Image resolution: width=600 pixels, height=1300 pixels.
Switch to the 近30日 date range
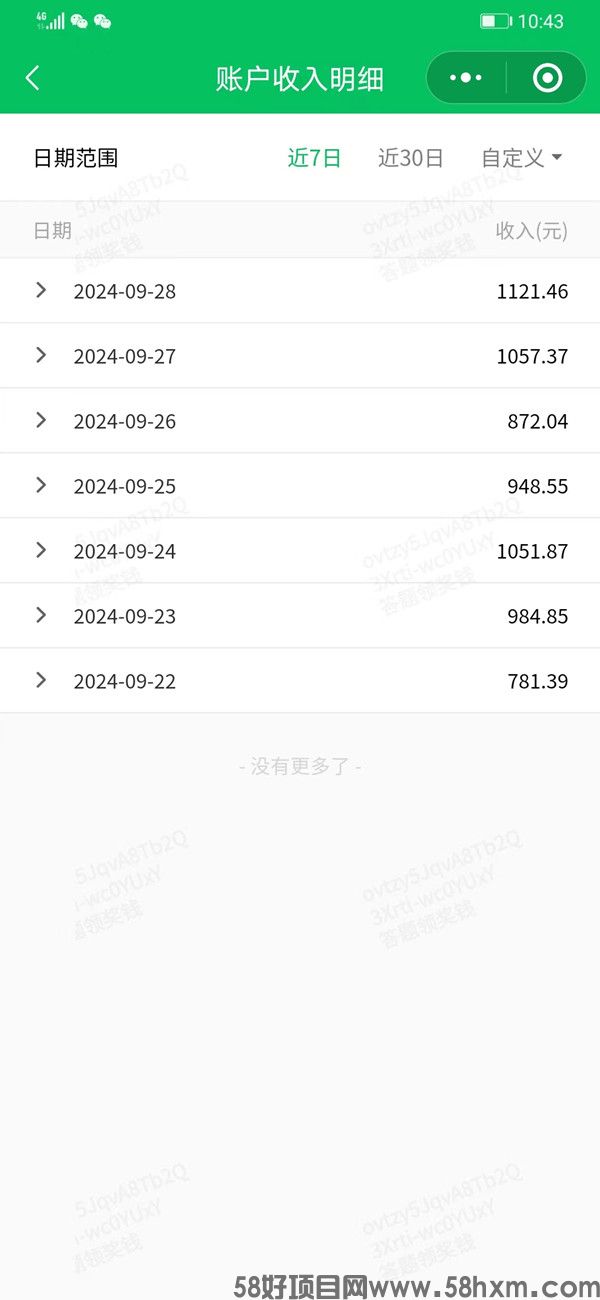(410, 158)
